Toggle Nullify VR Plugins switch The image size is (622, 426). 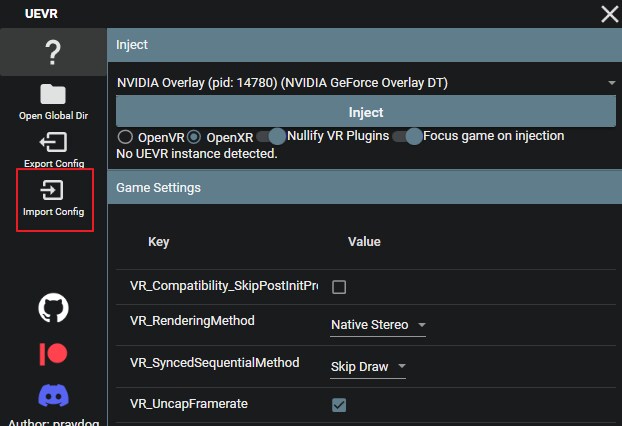[x=270, y=136]
